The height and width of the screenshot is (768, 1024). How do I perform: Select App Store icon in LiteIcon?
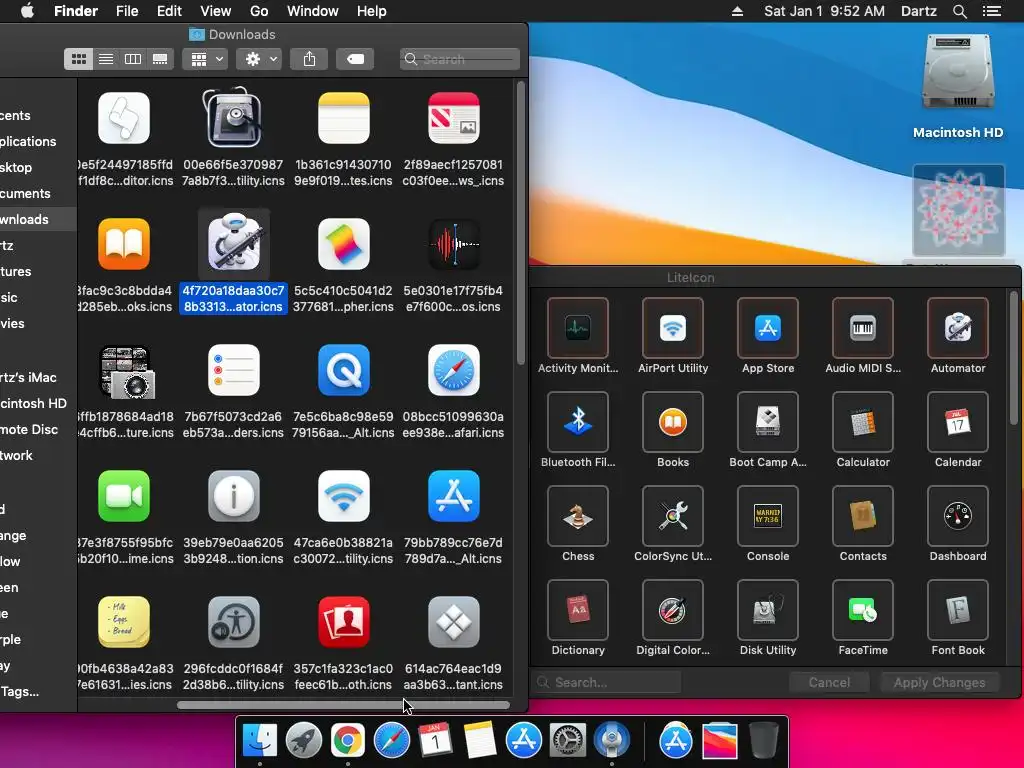(x=768, y=328)
